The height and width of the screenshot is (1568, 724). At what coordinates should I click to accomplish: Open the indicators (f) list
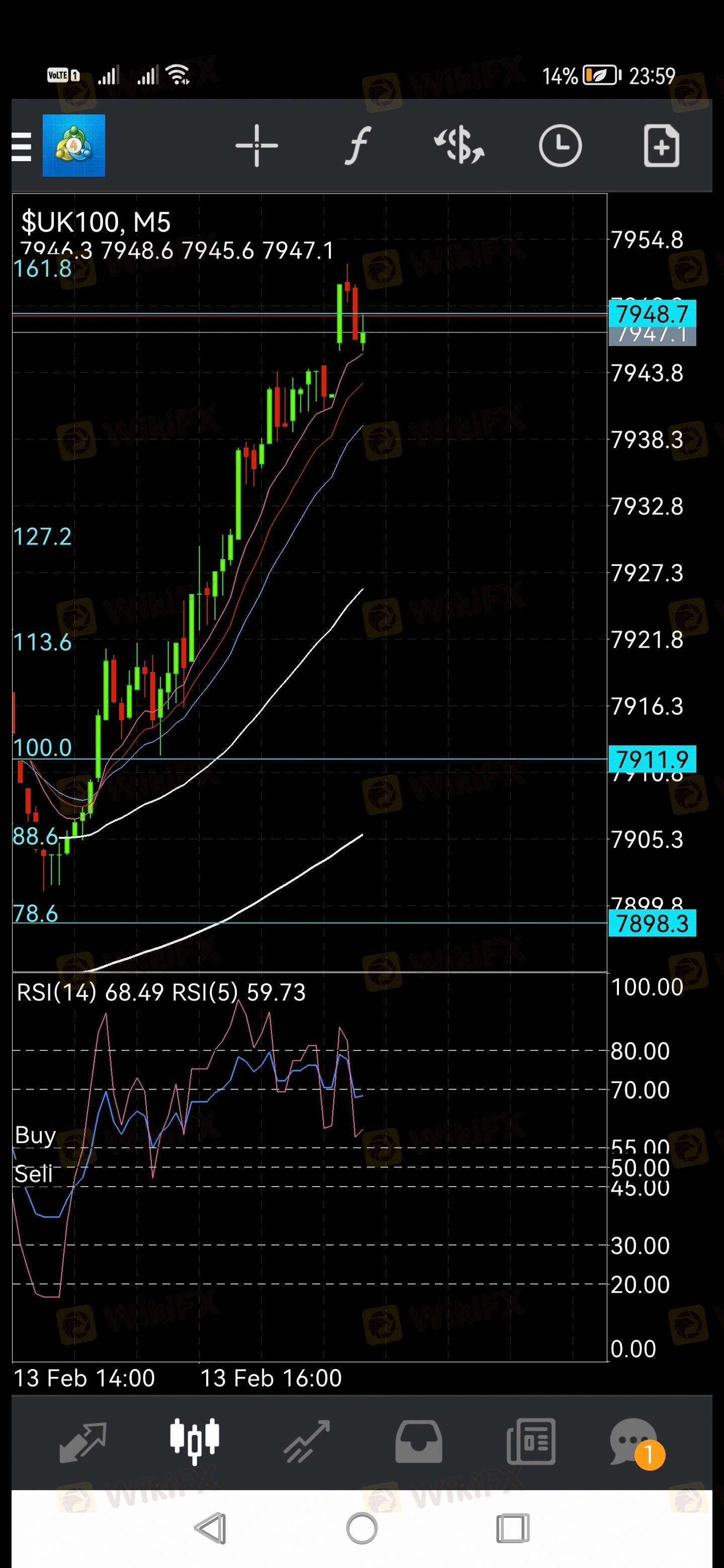(358, 145)
